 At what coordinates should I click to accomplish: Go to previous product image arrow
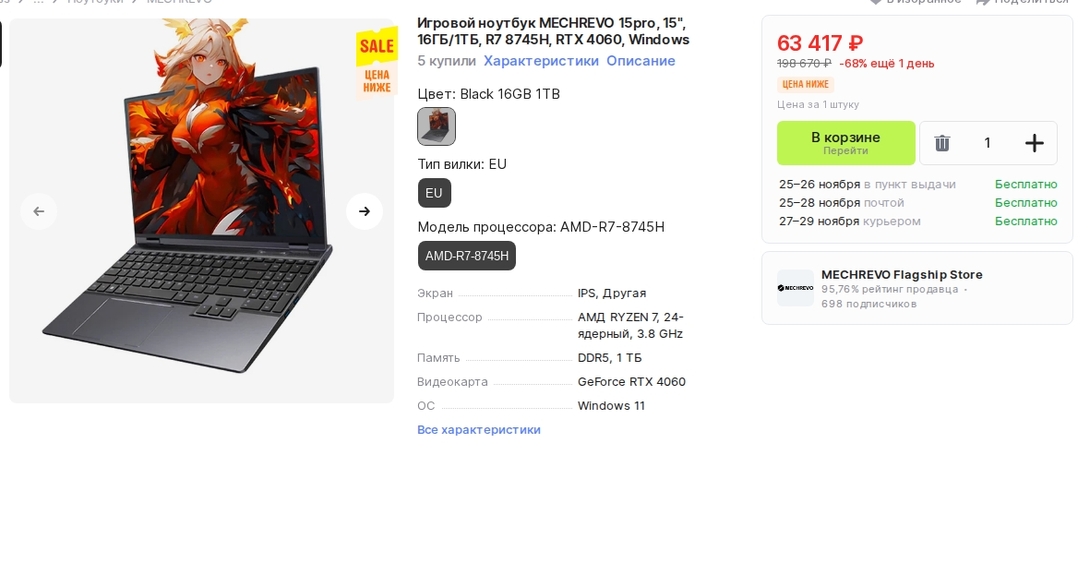click(38, 211)
